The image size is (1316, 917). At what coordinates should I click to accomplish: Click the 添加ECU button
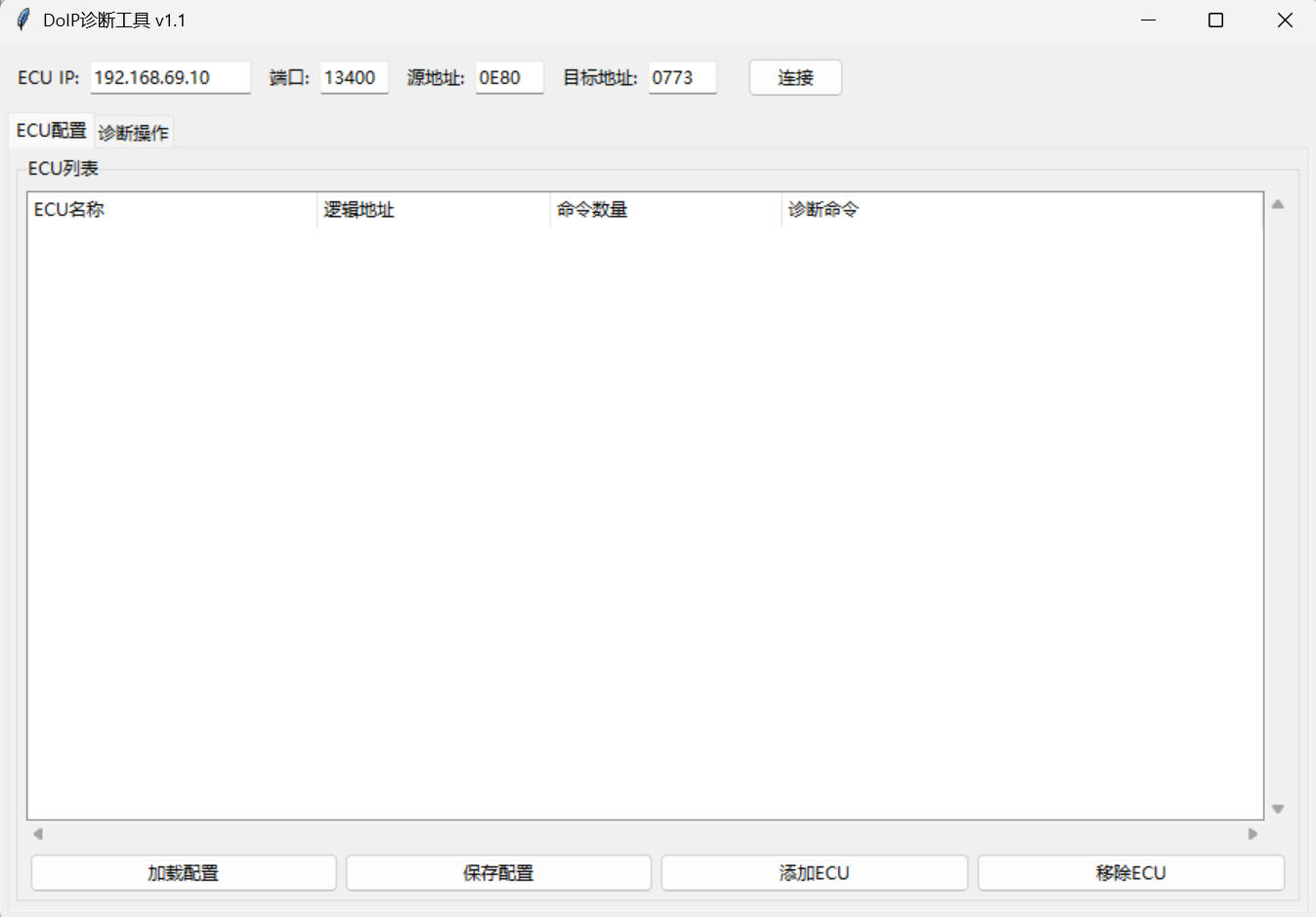click(814, 872)
